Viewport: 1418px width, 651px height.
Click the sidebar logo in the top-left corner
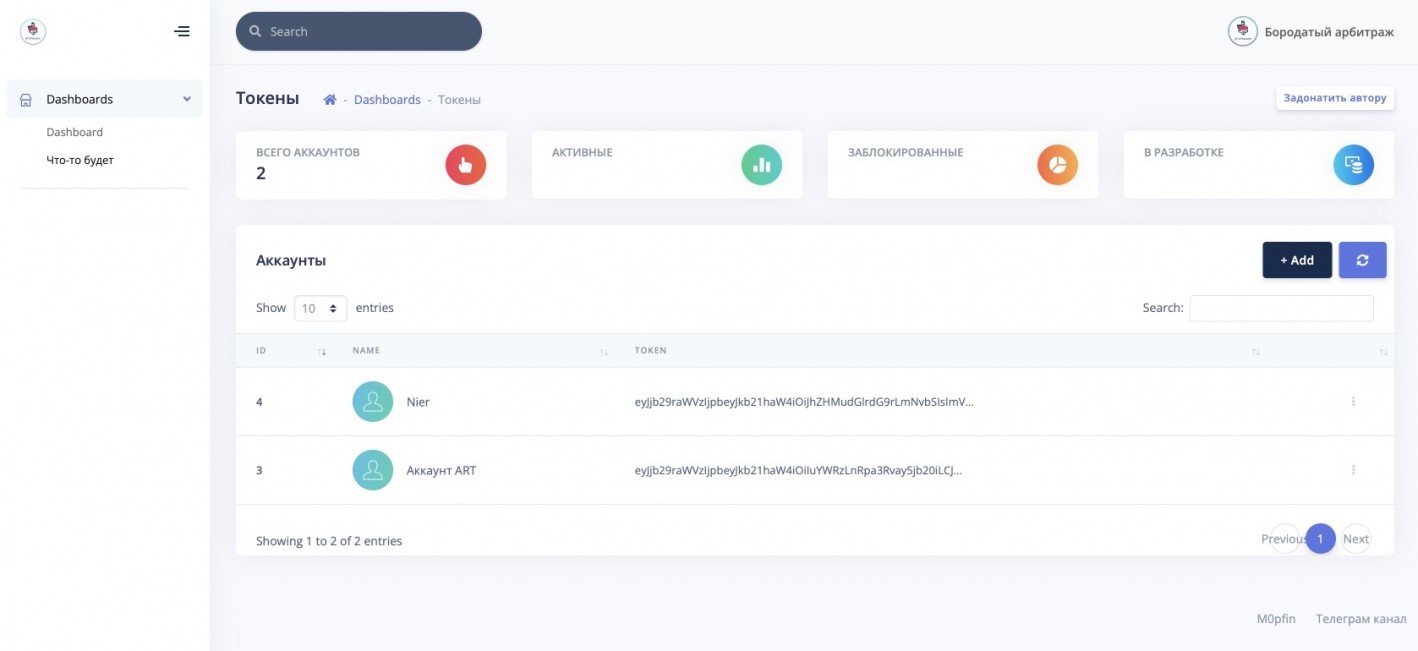tap(33, 32)
